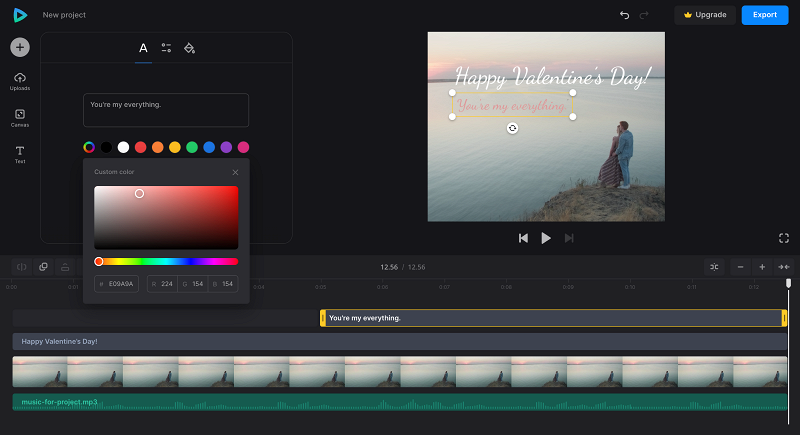Redo the last action

644,15
